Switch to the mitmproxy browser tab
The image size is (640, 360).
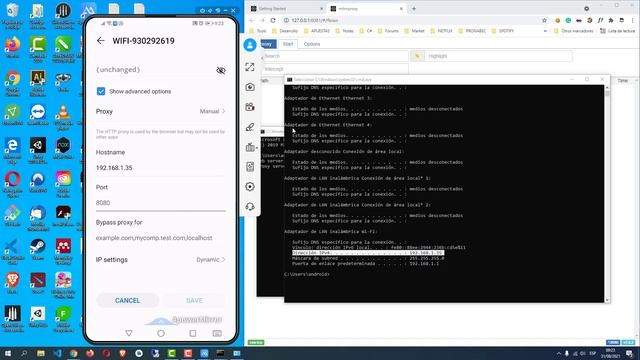pos(367,9)
